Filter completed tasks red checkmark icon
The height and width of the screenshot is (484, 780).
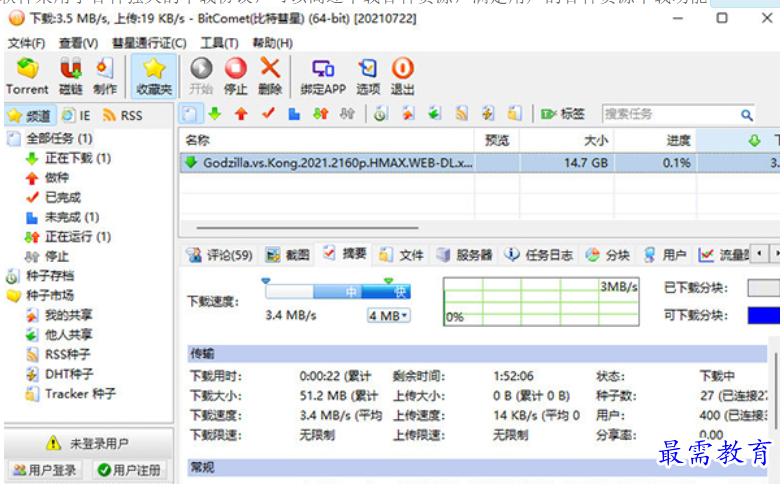[268, 114]
